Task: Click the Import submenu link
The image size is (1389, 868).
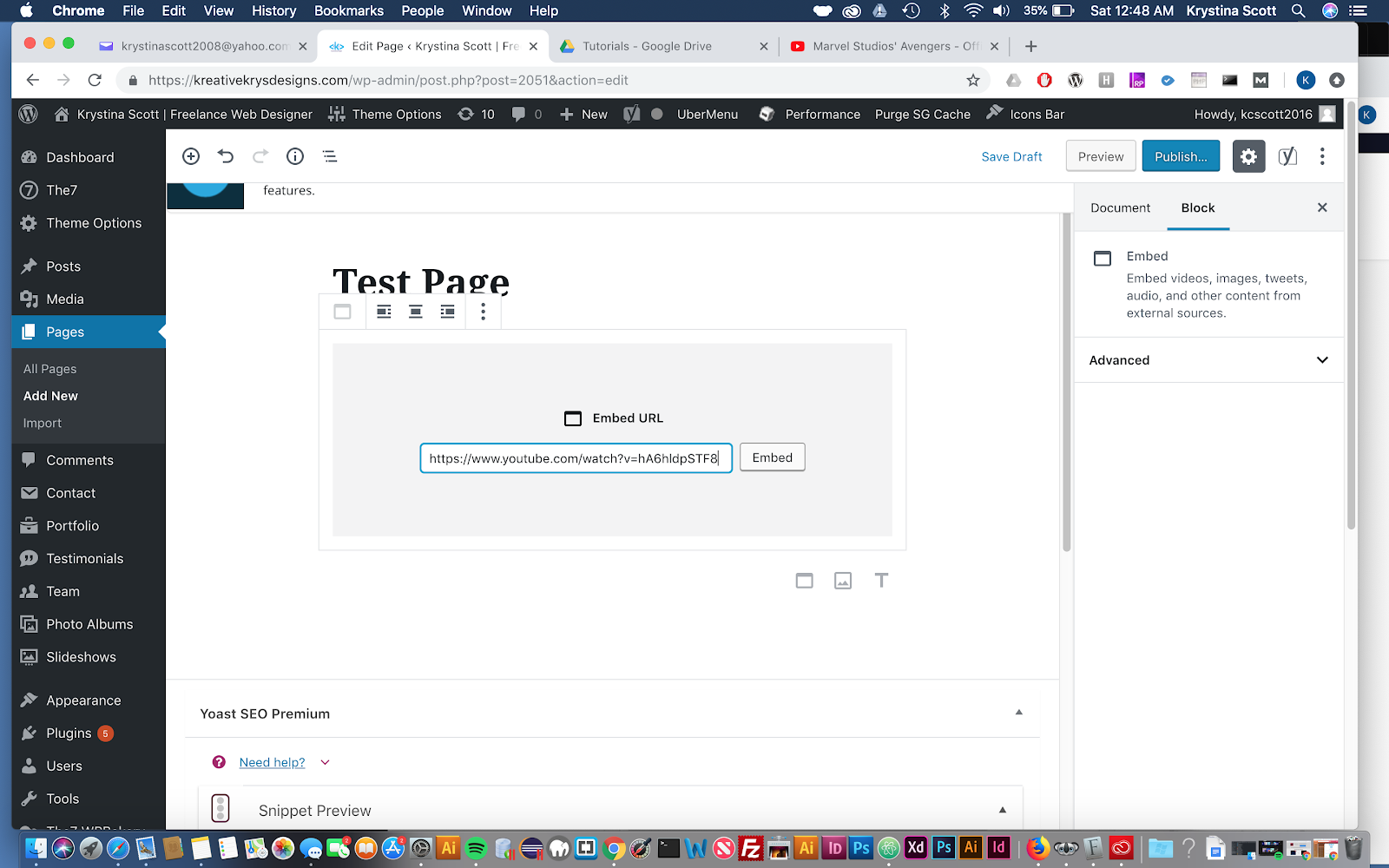Action: coord(43,423)
